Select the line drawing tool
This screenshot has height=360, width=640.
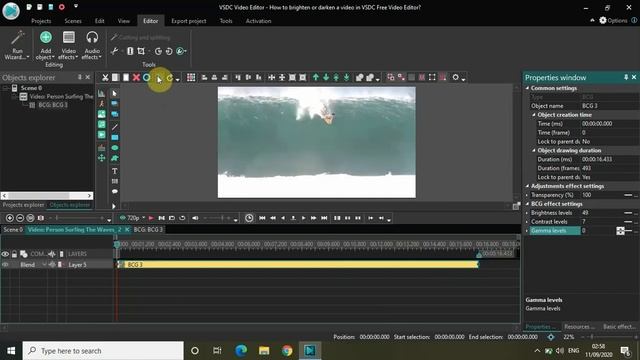coord(115,127)
